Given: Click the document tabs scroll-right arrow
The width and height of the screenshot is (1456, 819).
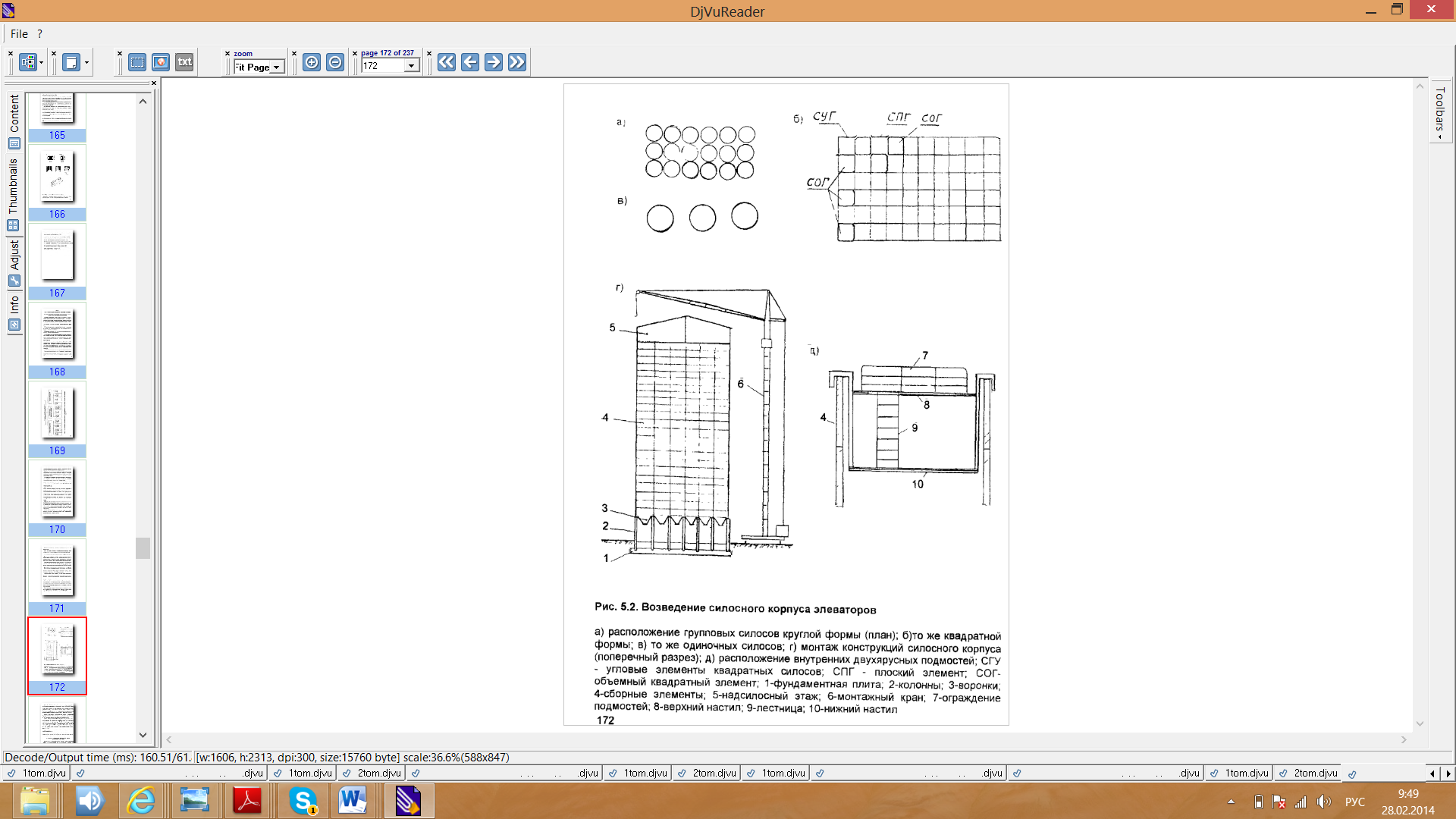Looking at the screenshot, I should pos(1448,773).
